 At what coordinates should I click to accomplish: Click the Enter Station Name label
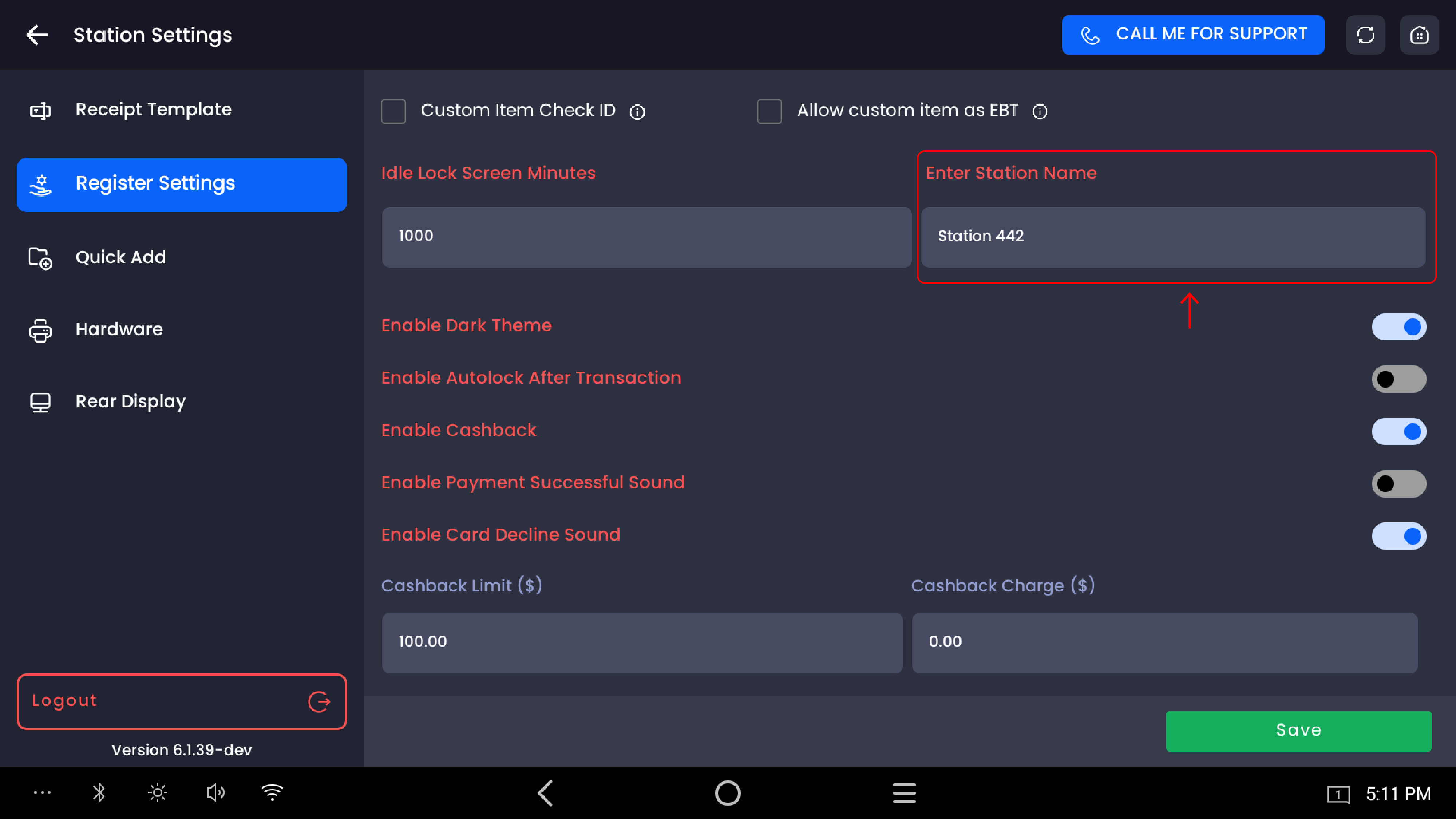(x=1011, y=173)
